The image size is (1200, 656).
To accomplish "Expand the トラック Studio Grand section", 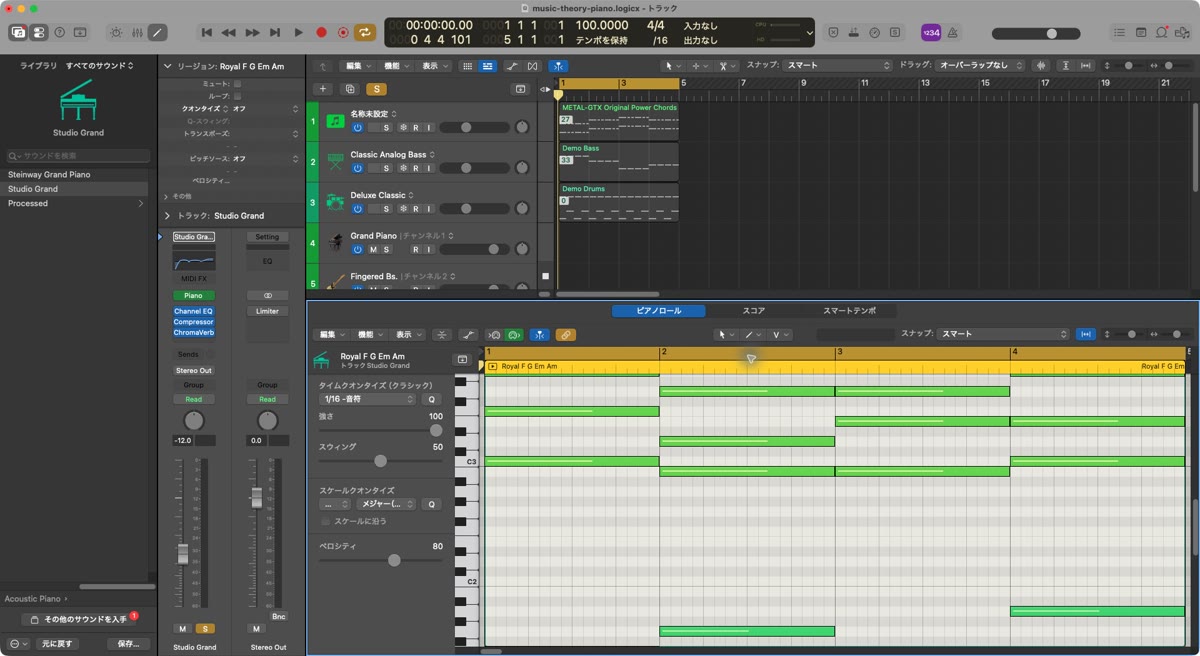I will point(168,215).
